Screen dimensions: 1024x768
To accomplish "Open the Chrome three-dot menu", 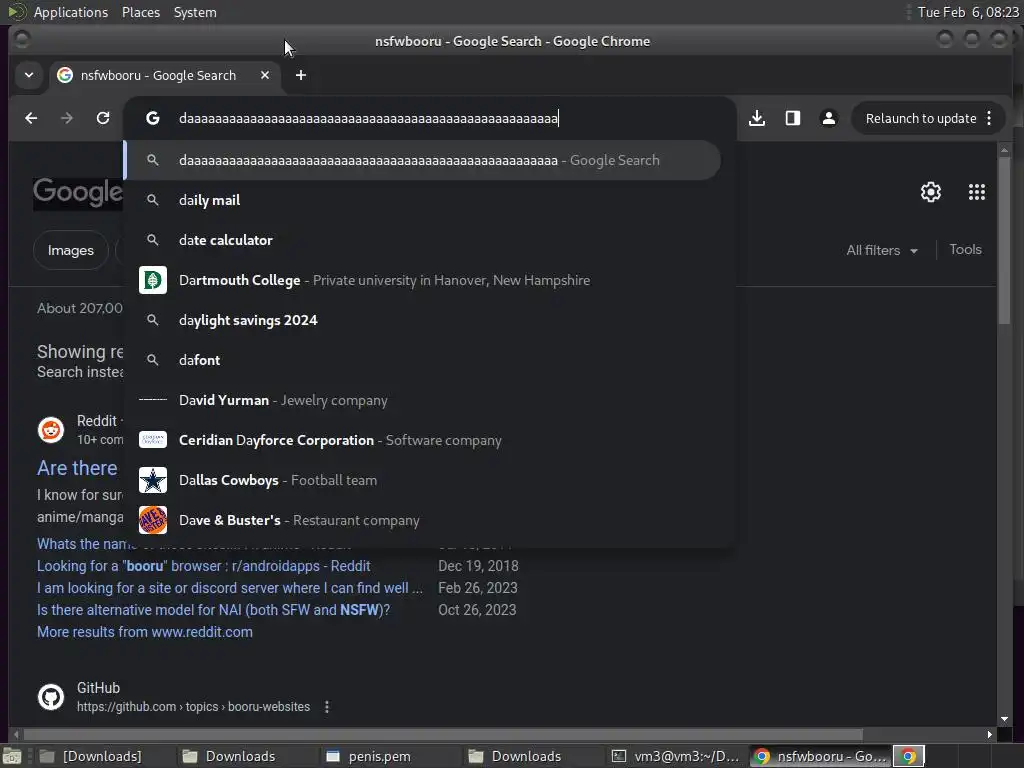I will point(989,118).
